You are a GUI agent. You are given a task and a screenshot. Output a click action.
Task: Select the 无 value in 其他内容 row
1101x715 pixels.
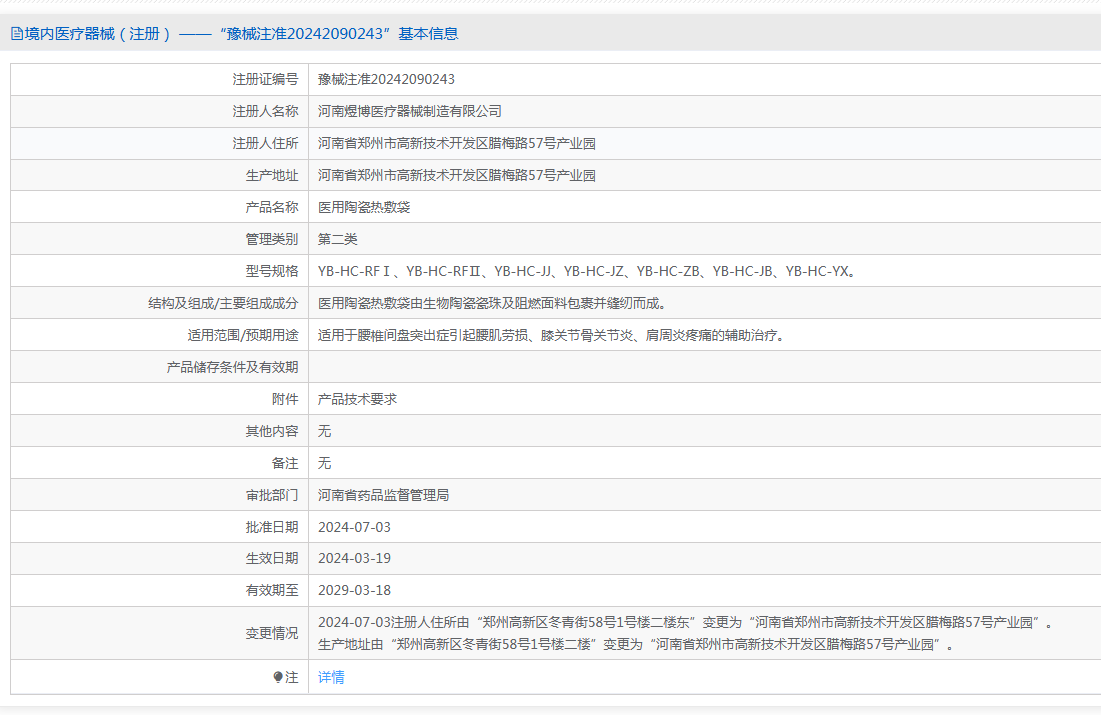tap(324, 431)
